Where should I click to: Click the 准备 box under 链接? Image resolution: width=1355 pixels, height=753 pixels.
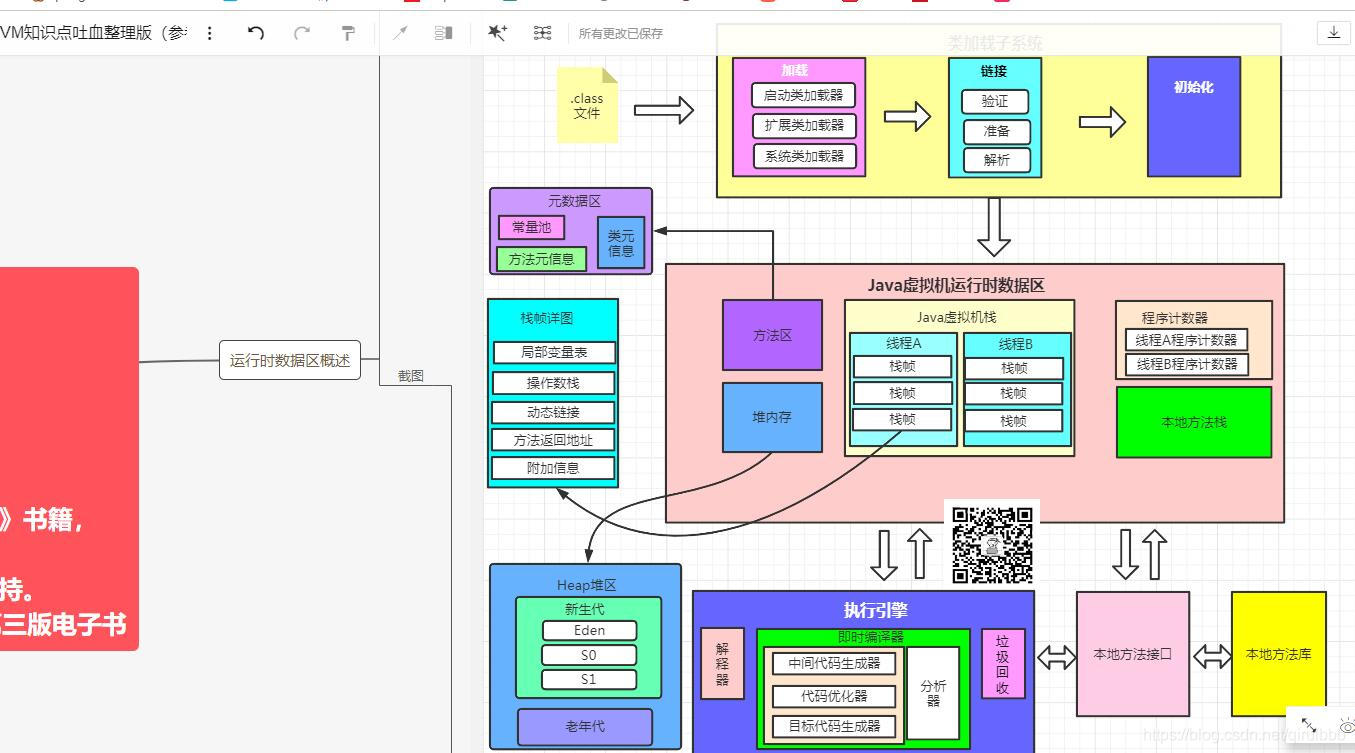pyautogui.click(x=997, y=131)
